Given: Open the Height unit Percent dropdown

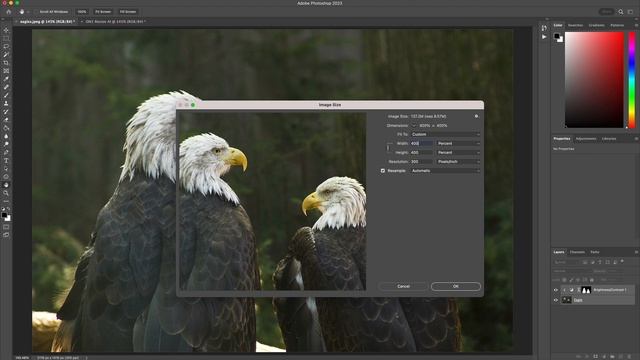Looking at the screenshot, I should (x=458, y=152).
